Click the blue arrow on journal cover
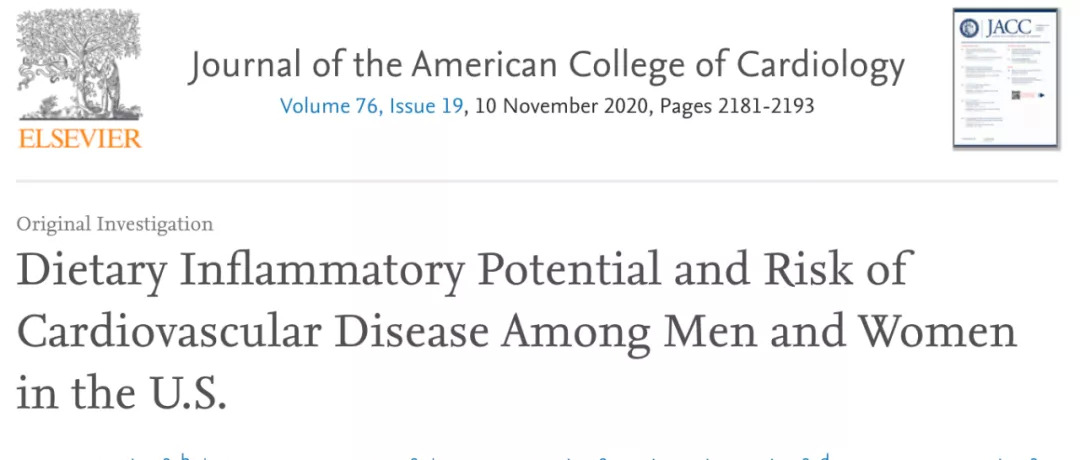This screenshot has width=1080, height=460. point(1040,95)
